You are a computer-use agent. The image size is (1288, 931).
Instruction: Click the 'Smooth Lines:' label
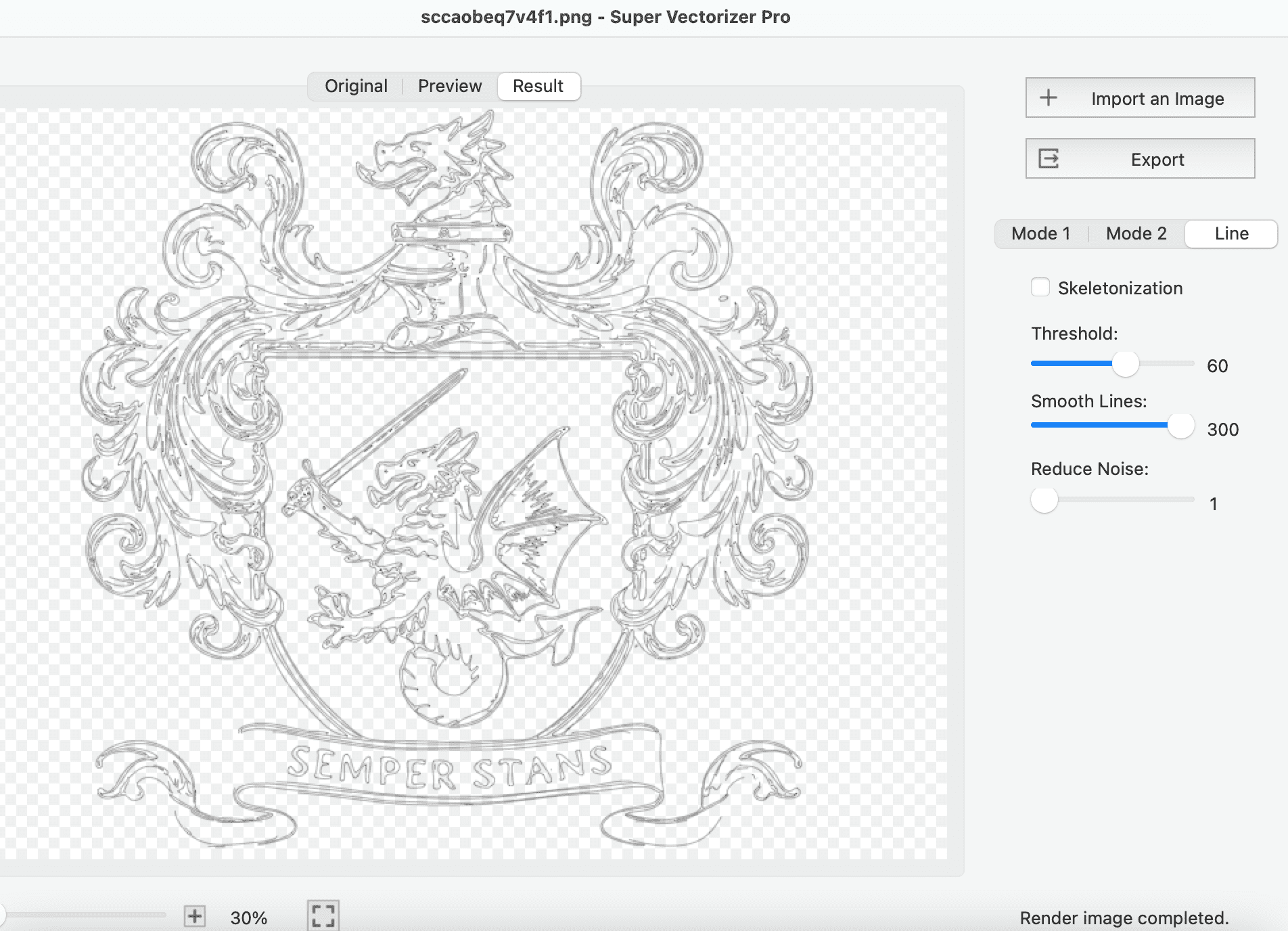[x=1089, y=401]
